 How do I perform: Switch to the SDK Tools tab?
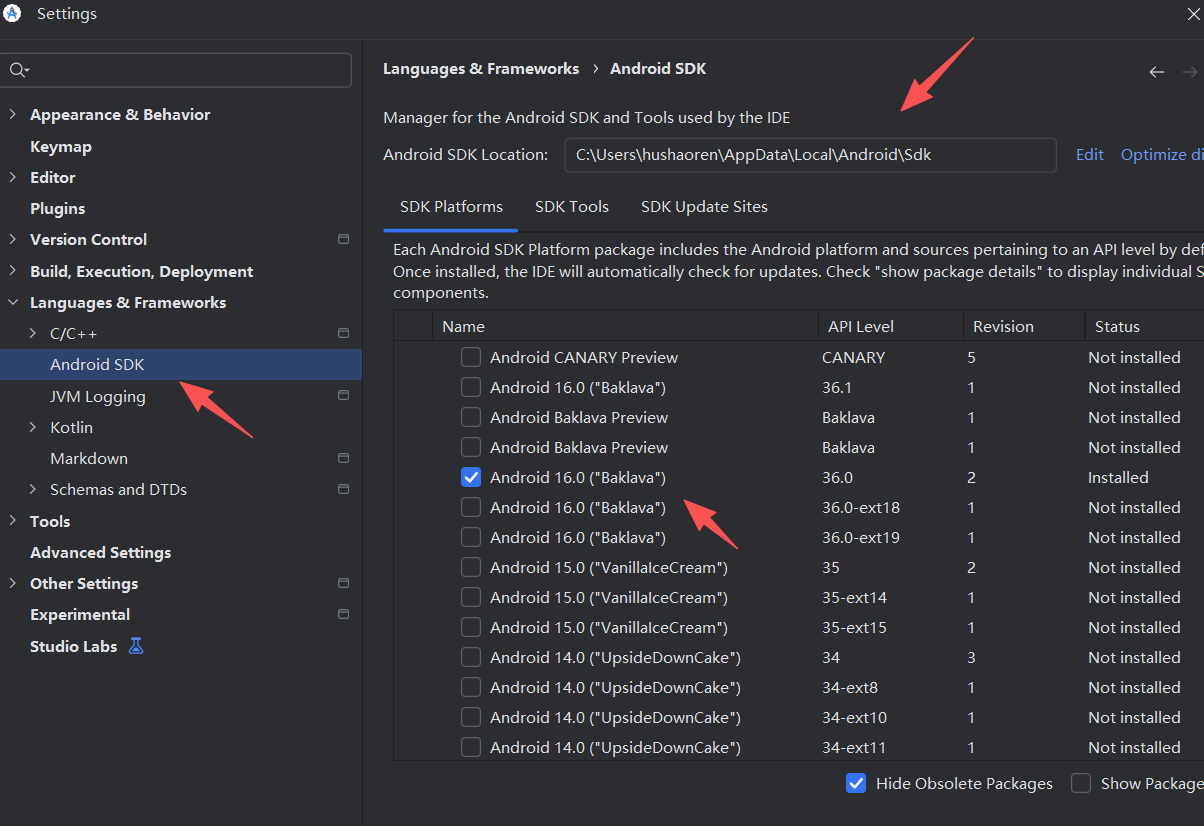coord(571,207)
